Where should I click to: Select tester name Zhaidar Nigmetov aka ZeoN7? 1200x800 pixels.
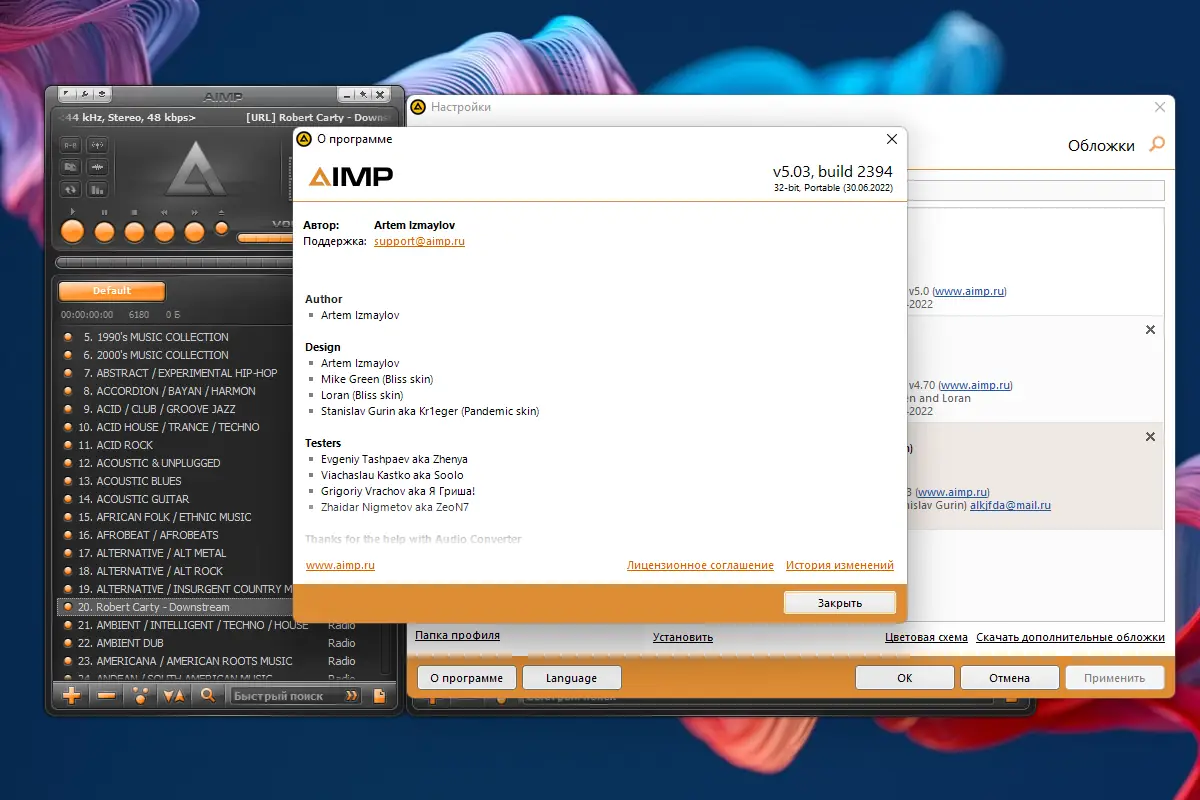[x=395, y=507]
